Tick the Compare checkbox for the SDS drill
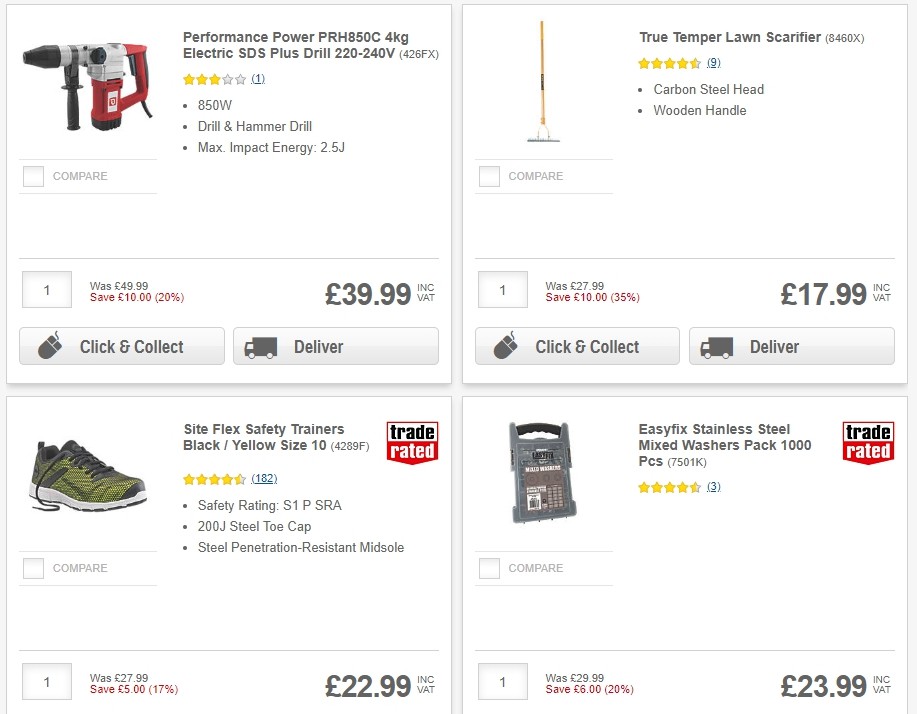The width and height of the screenshot is (917, 714). click(33, 175)
